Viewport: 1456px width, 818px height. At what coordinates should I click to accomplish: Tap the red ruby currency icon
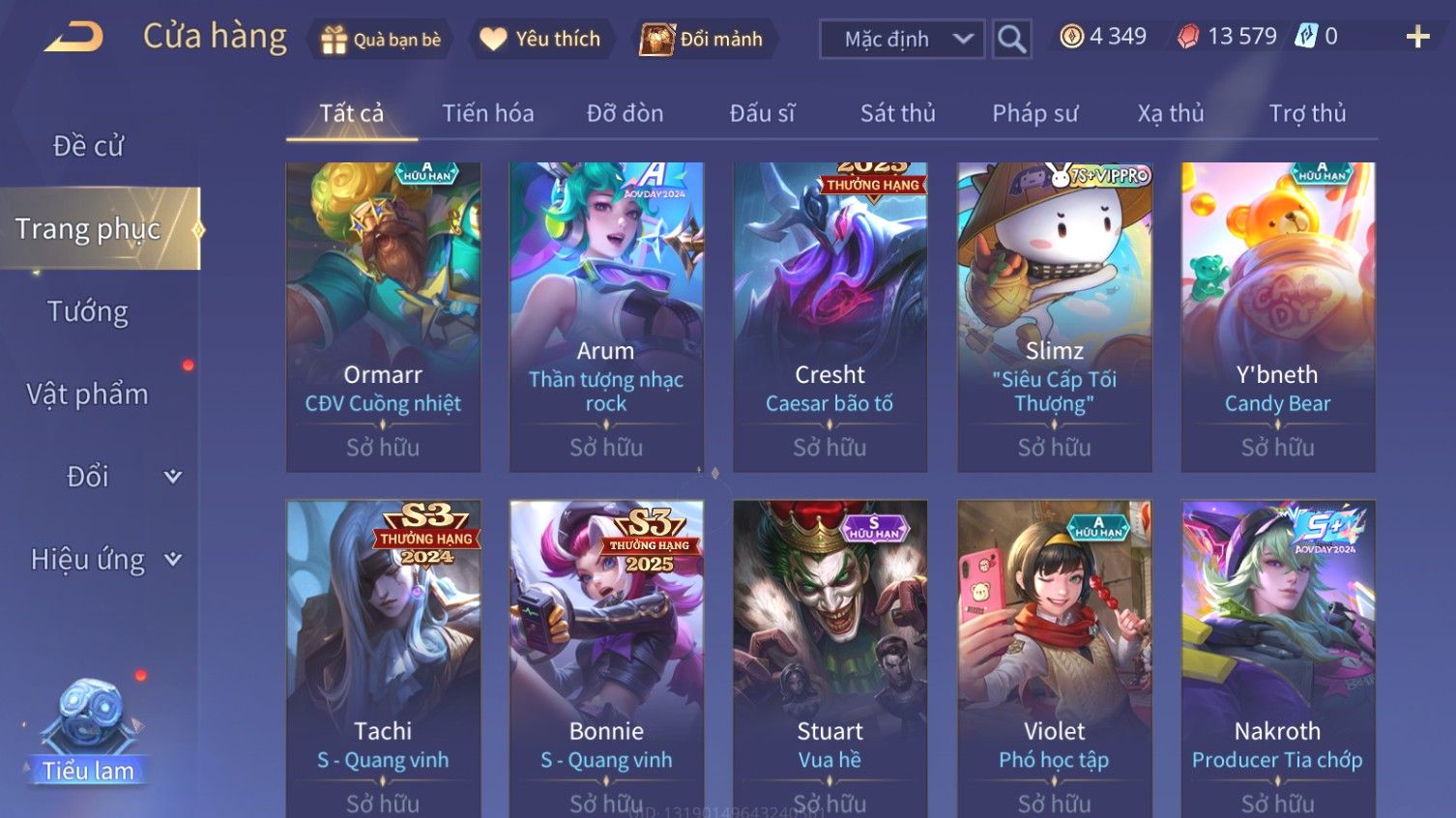(x=1188, y=37)
